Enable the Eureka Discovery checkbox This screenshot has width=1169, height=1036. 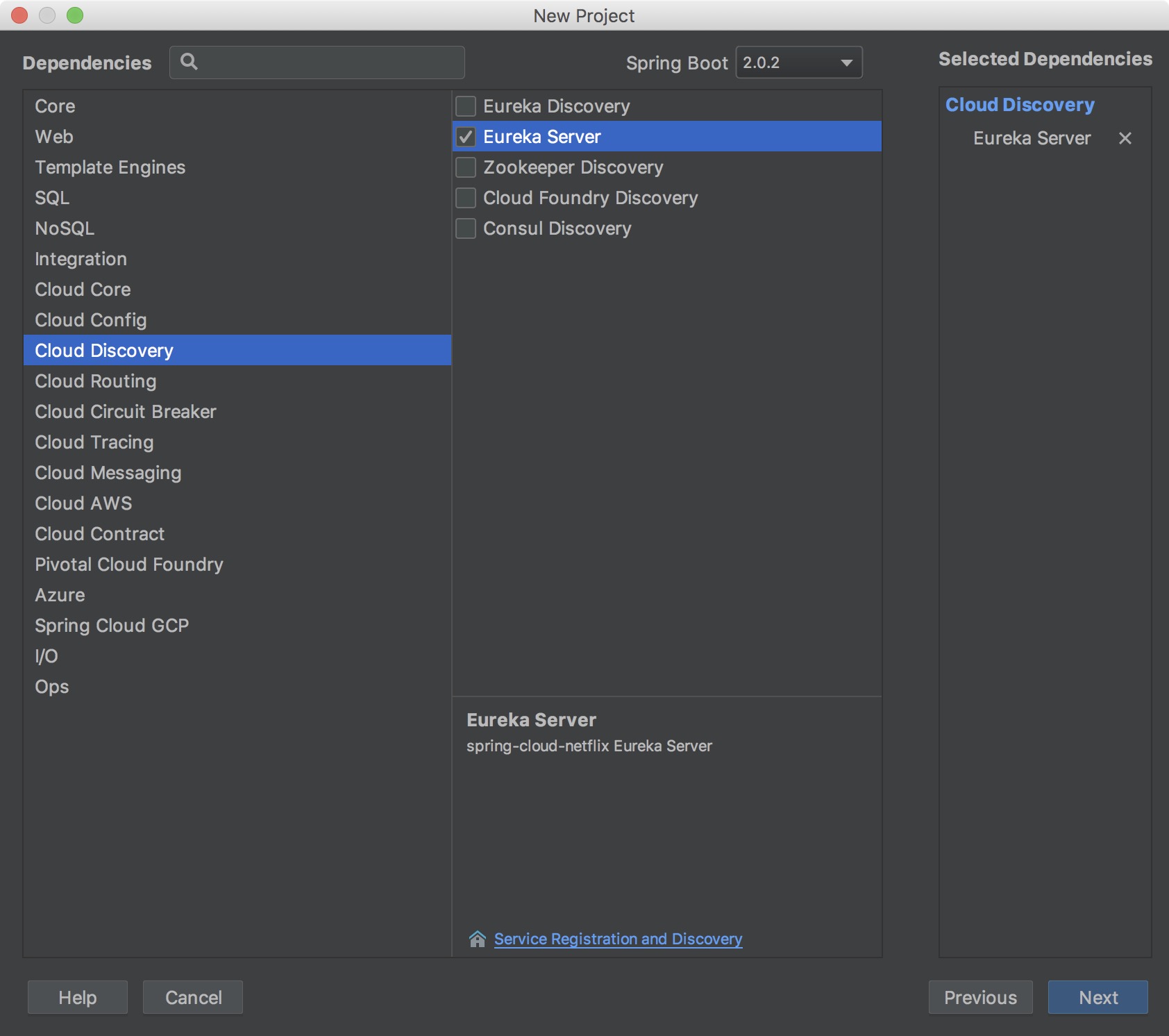click(466, 106)
